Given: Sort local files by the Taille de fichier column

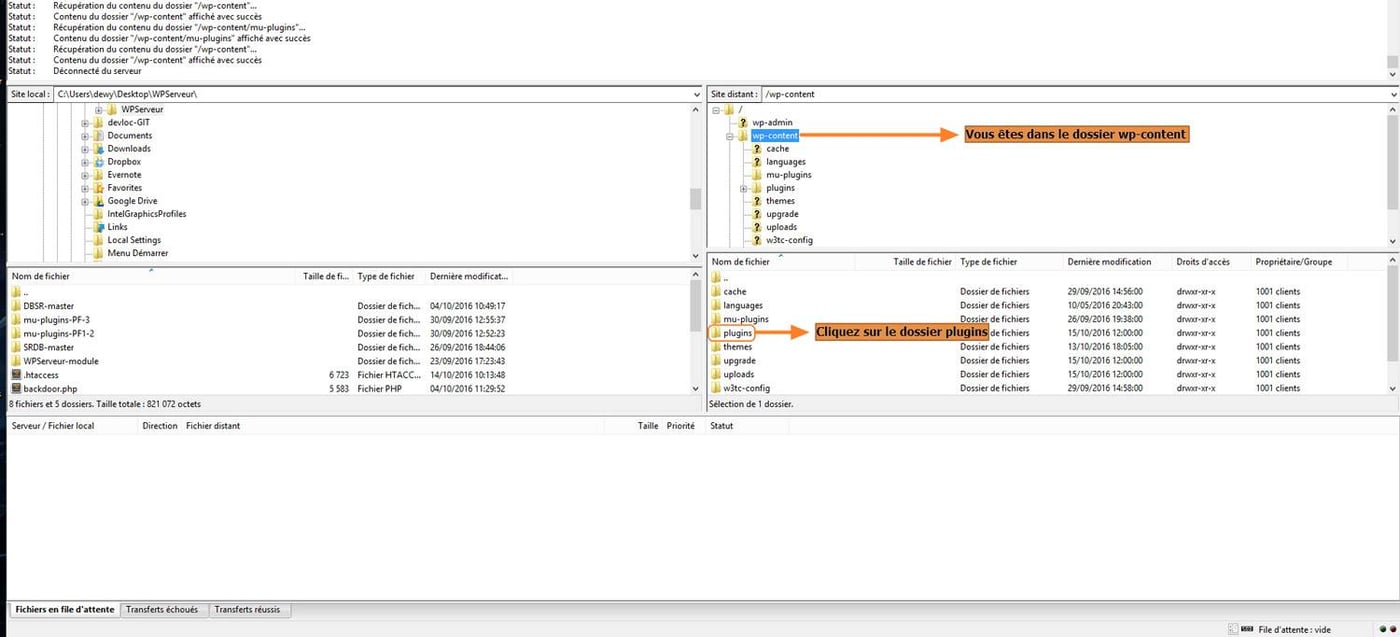Looking at the screenshot, I should click(327, 275).
